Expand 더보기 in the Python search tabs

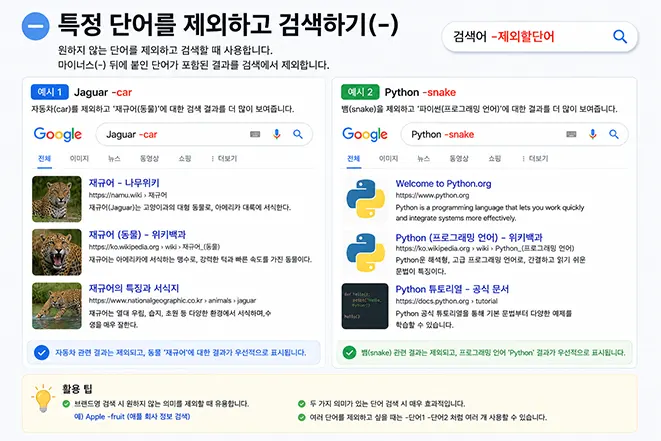[x=535, y=159]
